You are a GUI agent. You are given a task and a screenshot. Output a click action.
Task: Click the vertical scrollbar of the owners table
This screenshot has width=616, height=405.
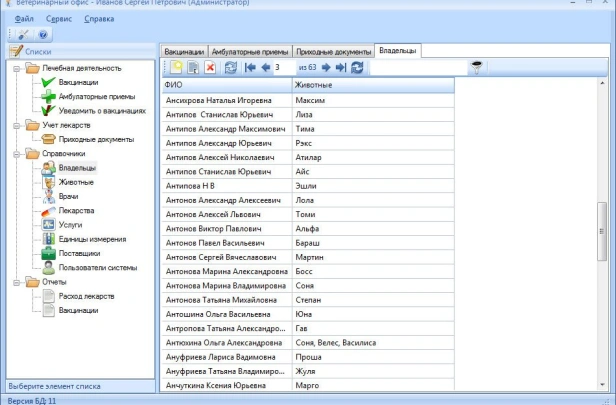tap(601, 230)
